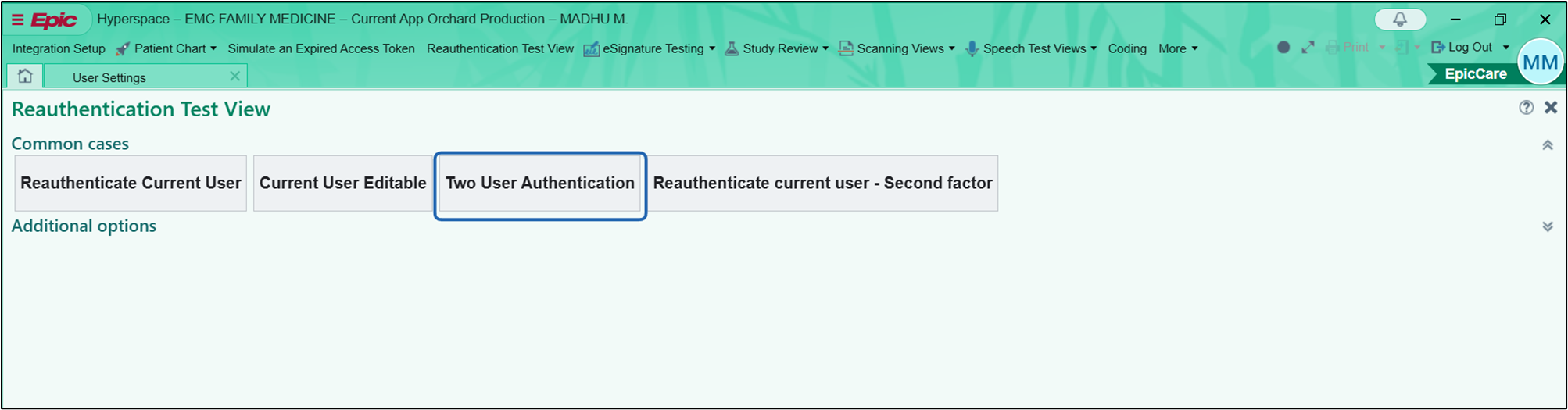The image size is (1568, 410).
Task: Go to the home tab icon
Action: pos(25,76)
